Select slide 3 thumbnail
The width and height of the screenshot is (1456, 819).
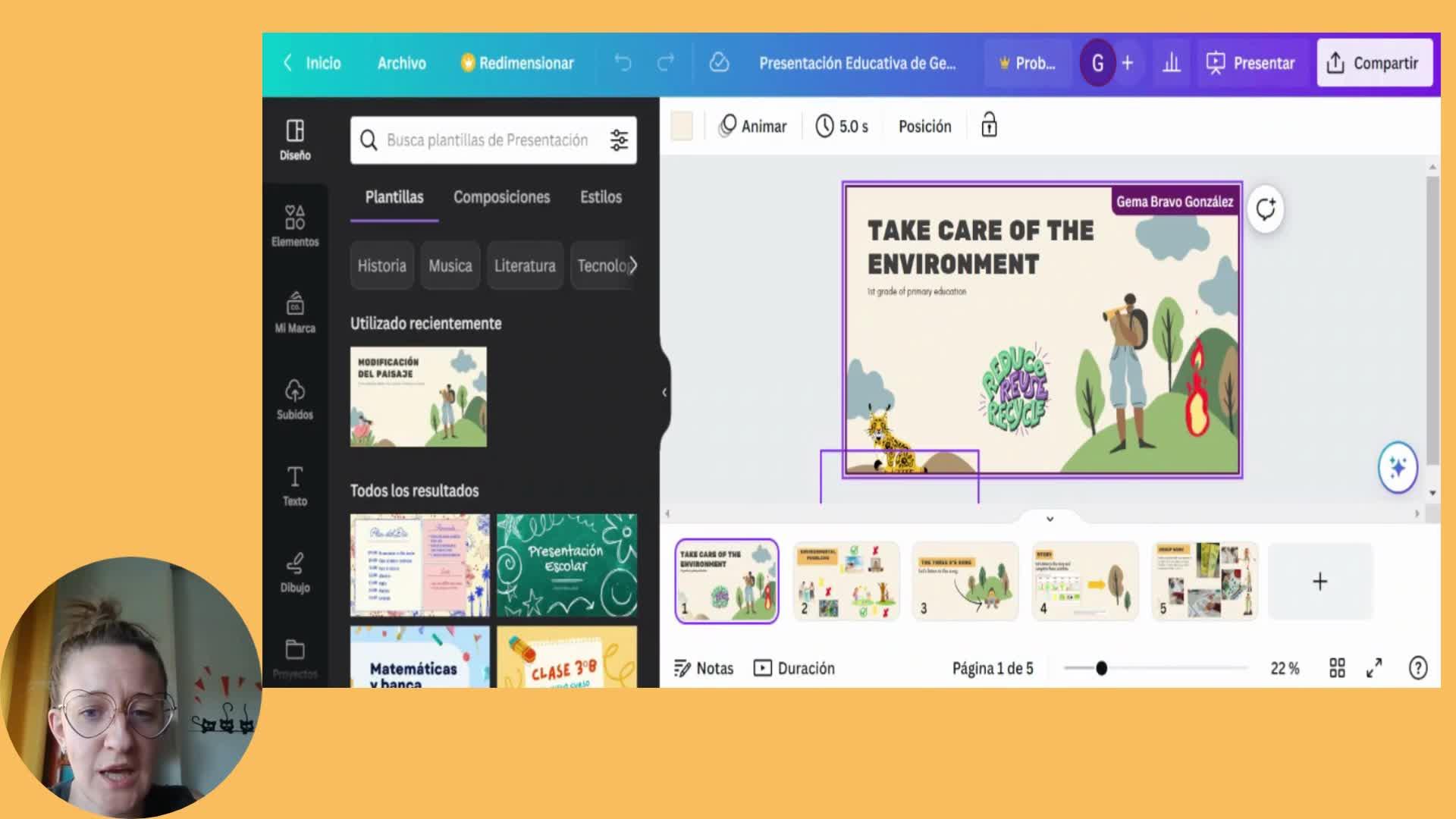click(x=965, y=581)
